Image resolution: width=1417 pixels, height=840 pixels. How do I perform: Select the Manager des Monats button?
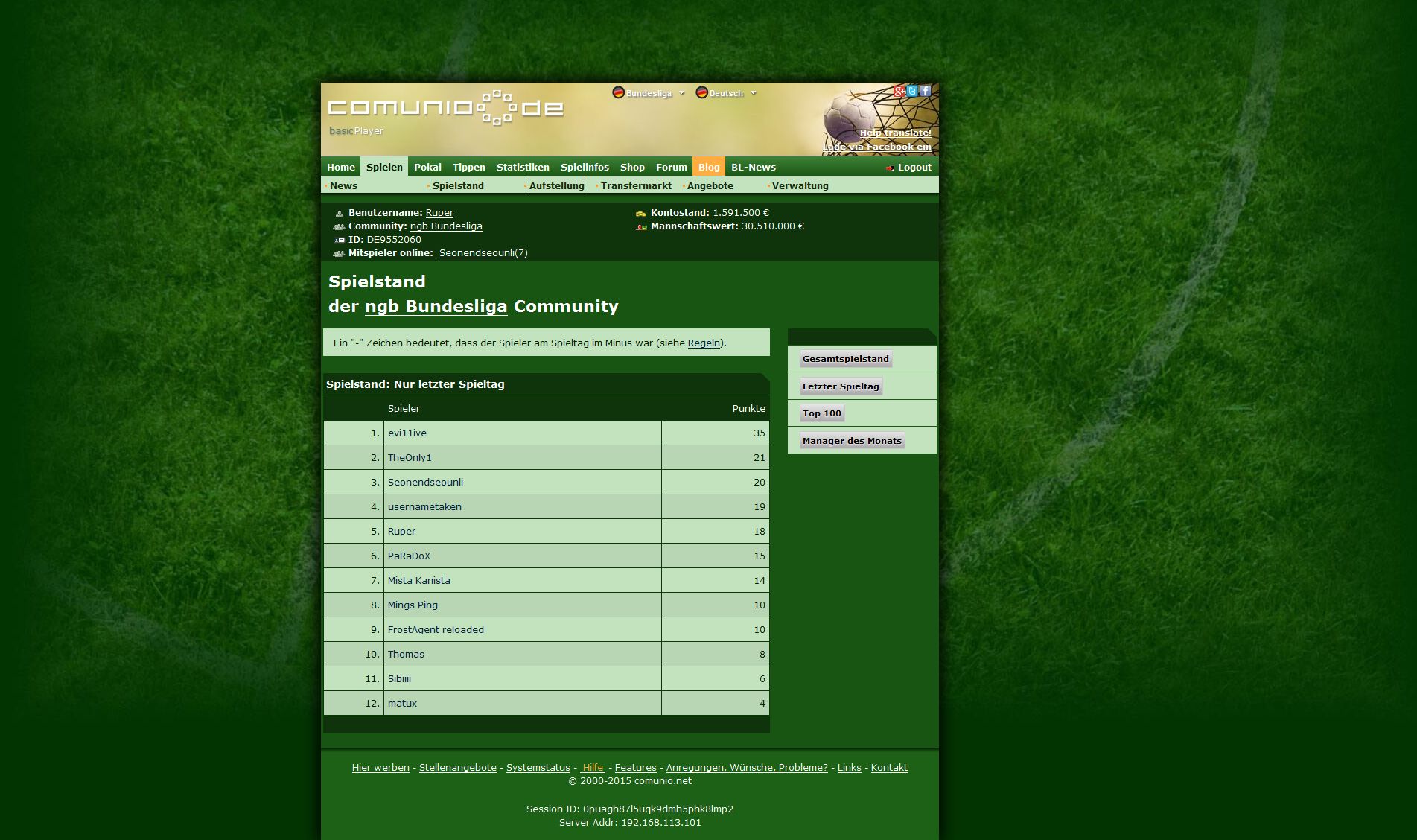point(852,441)
